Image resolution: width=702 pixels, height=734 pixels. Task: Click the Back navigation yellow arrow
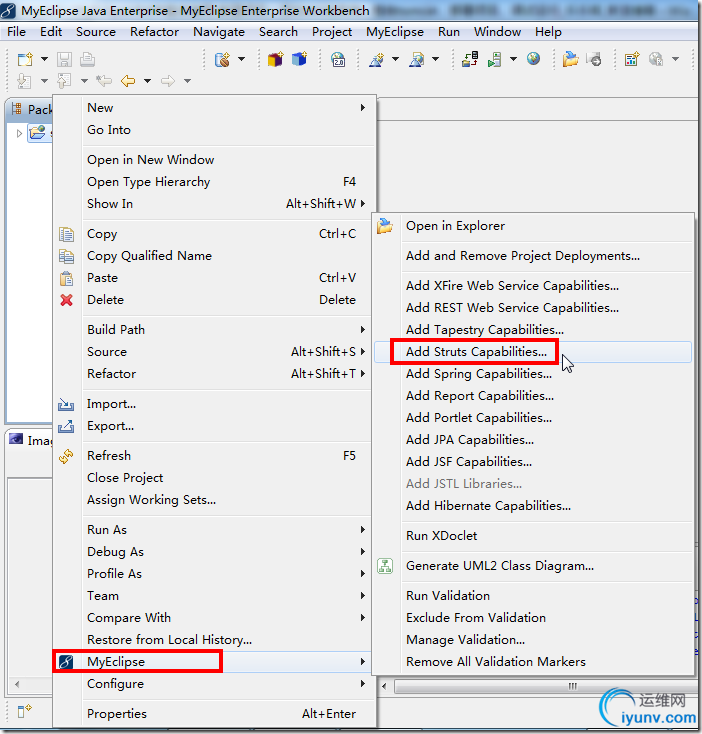pyautogui.click(x=128, y=81)
